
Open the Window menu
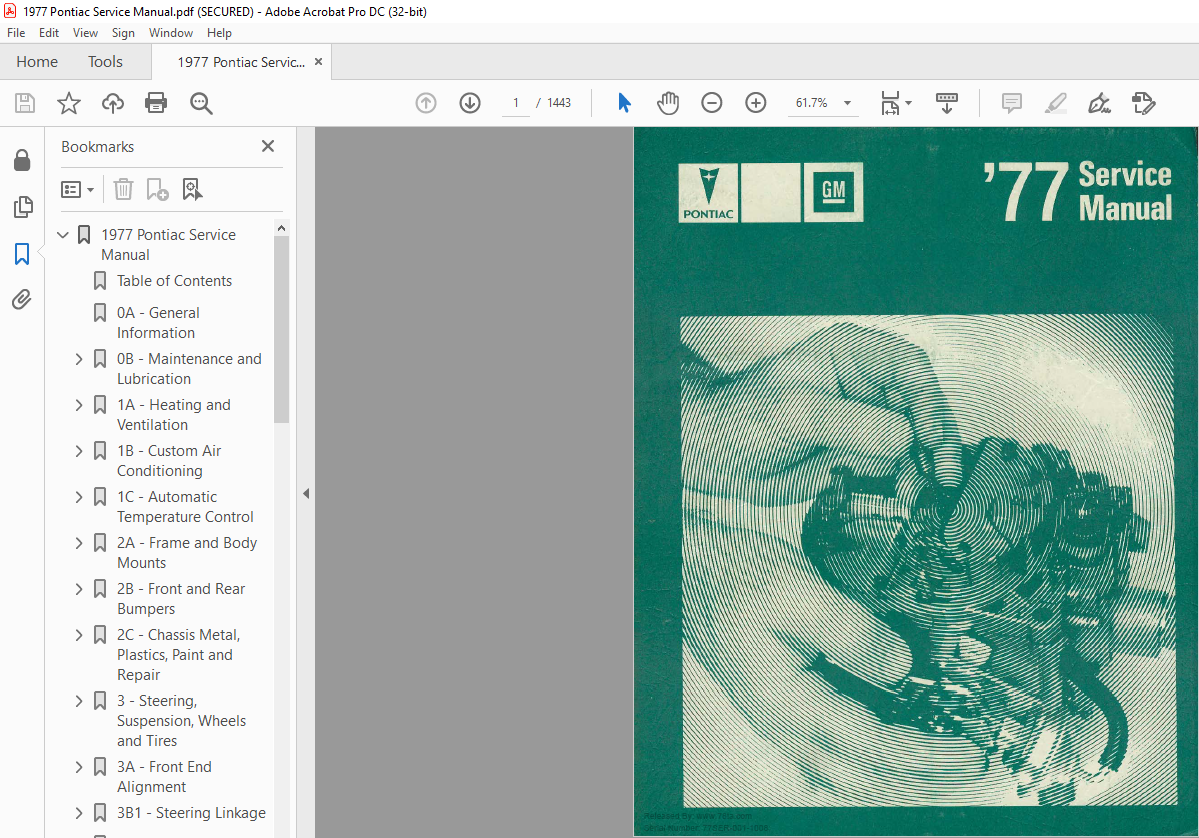point(171,33)
